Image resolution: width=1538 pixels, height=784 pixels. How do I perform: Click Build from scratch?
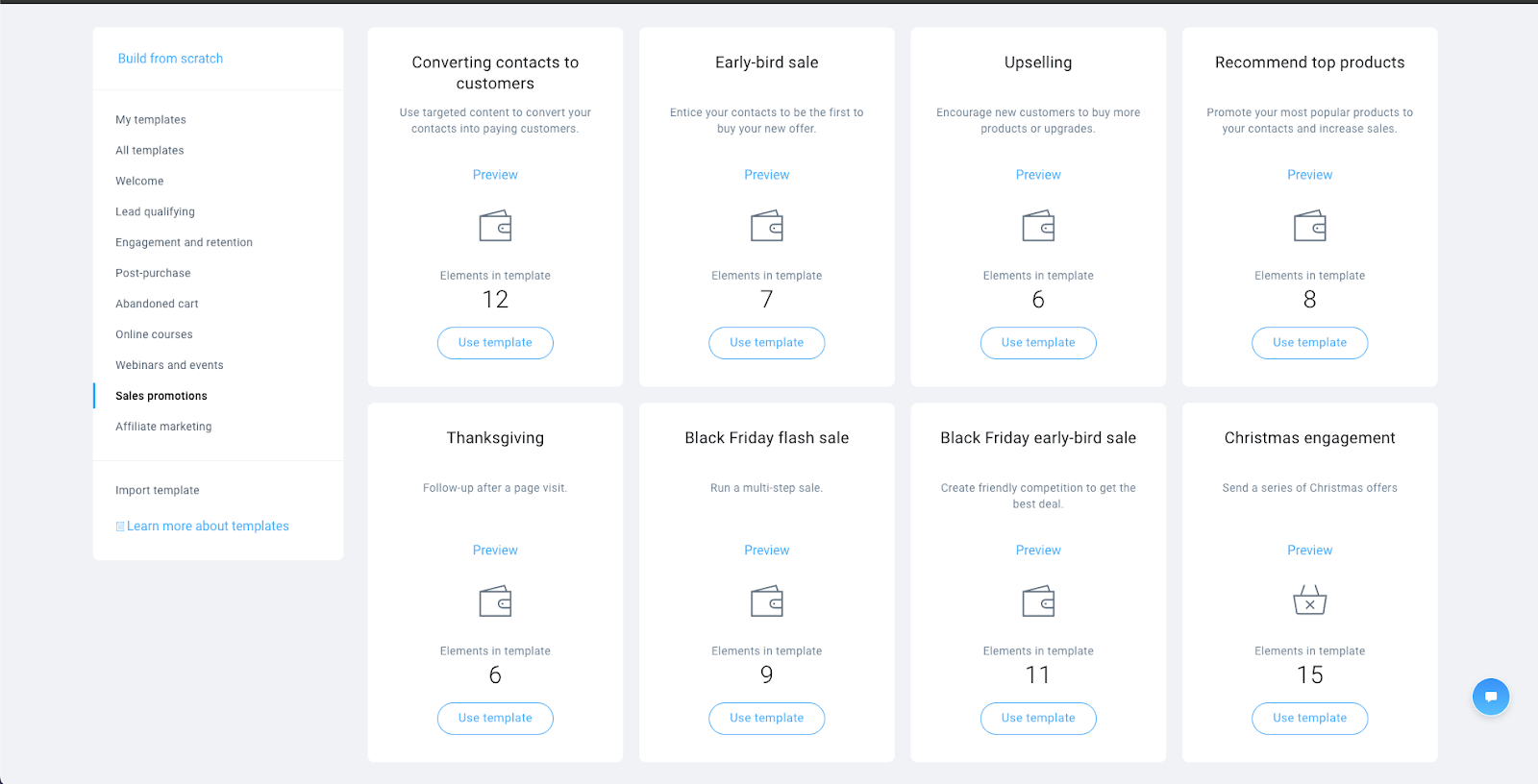point(170,58)
